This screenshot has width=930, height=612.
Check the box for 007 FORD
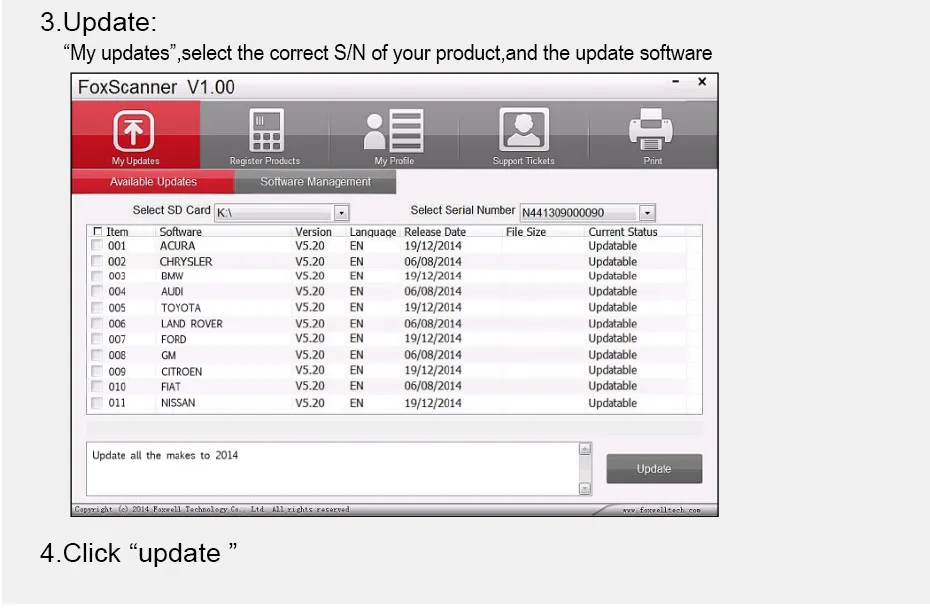point(96,339)
